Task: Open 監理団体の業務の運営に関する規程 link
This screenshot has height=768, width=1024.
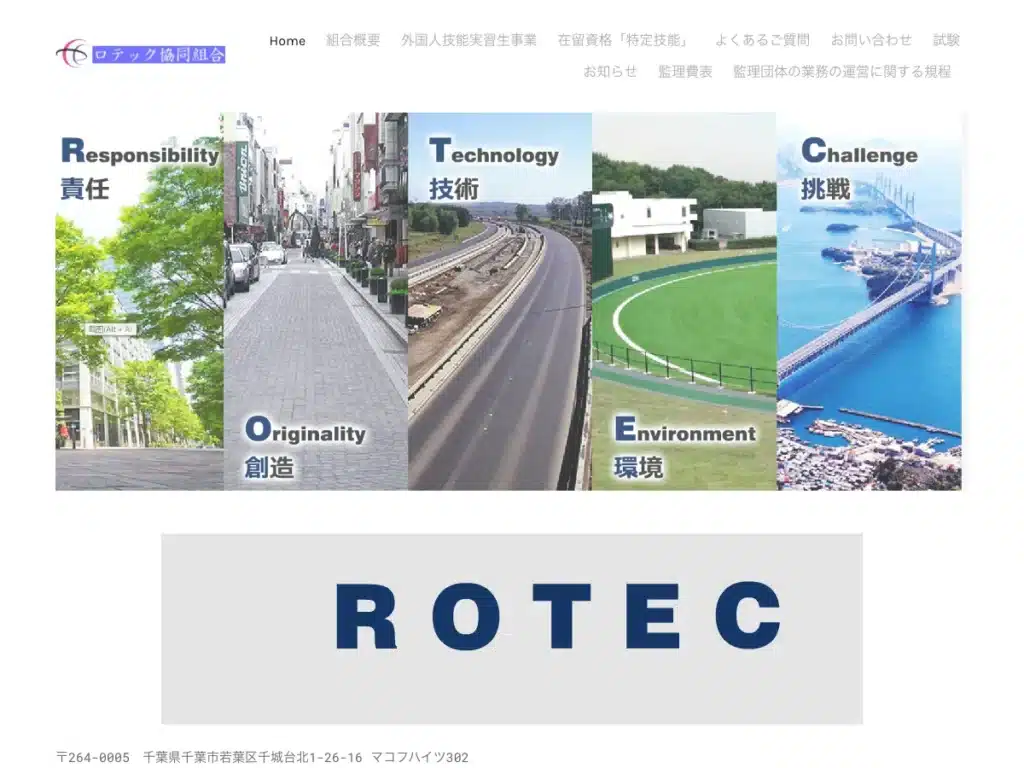Action: (842, 72)
